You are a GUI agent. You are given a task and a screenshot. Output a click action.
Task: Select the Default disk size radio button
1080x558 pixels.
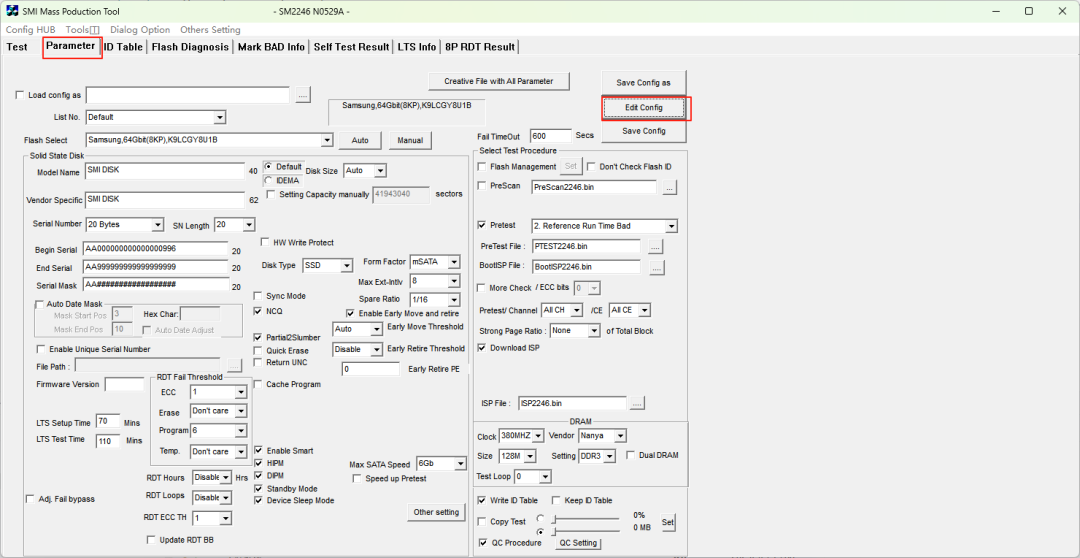269,167
